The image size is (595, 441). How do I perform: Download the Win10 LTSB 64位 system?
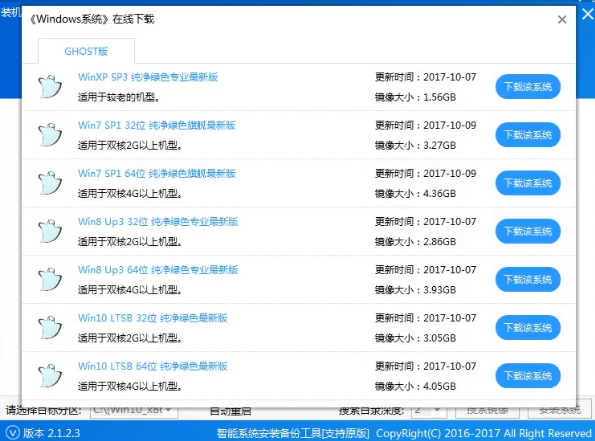coord(528,376)
